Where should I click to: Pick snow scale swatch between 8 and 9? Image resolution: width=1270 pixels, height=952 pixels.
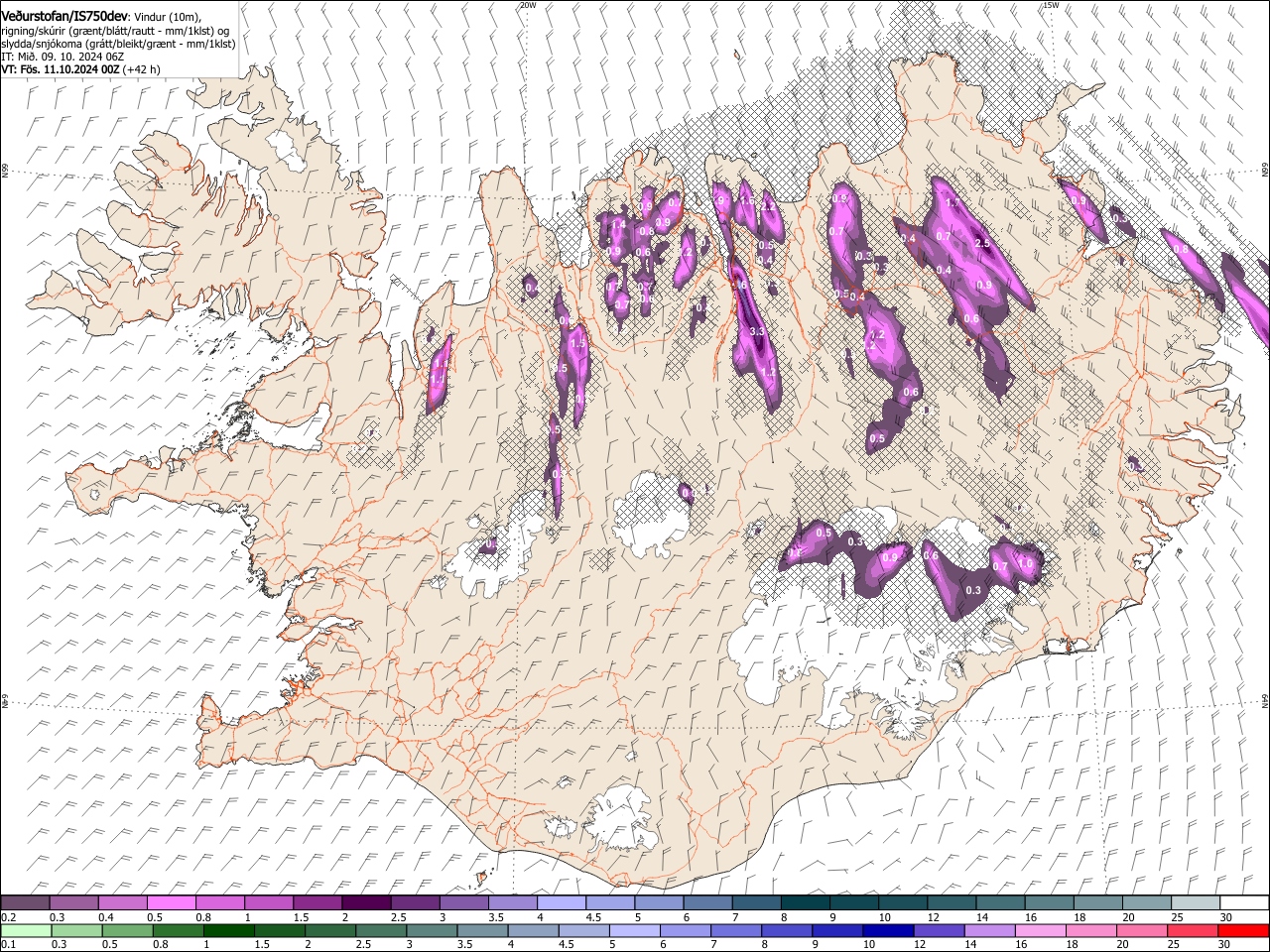pos(805,903)
